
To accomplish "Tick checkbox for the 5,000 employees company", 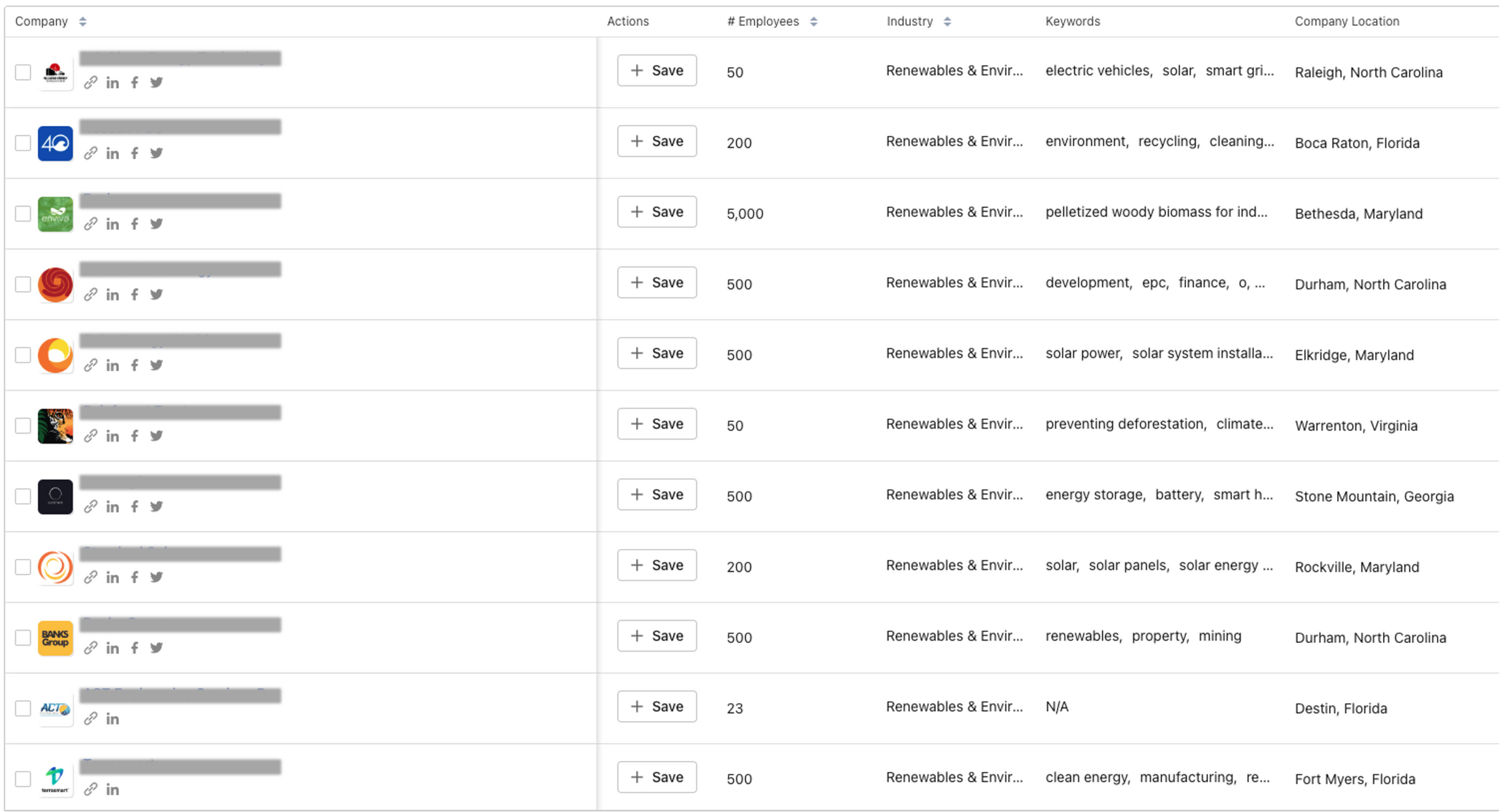I will 23,214.
